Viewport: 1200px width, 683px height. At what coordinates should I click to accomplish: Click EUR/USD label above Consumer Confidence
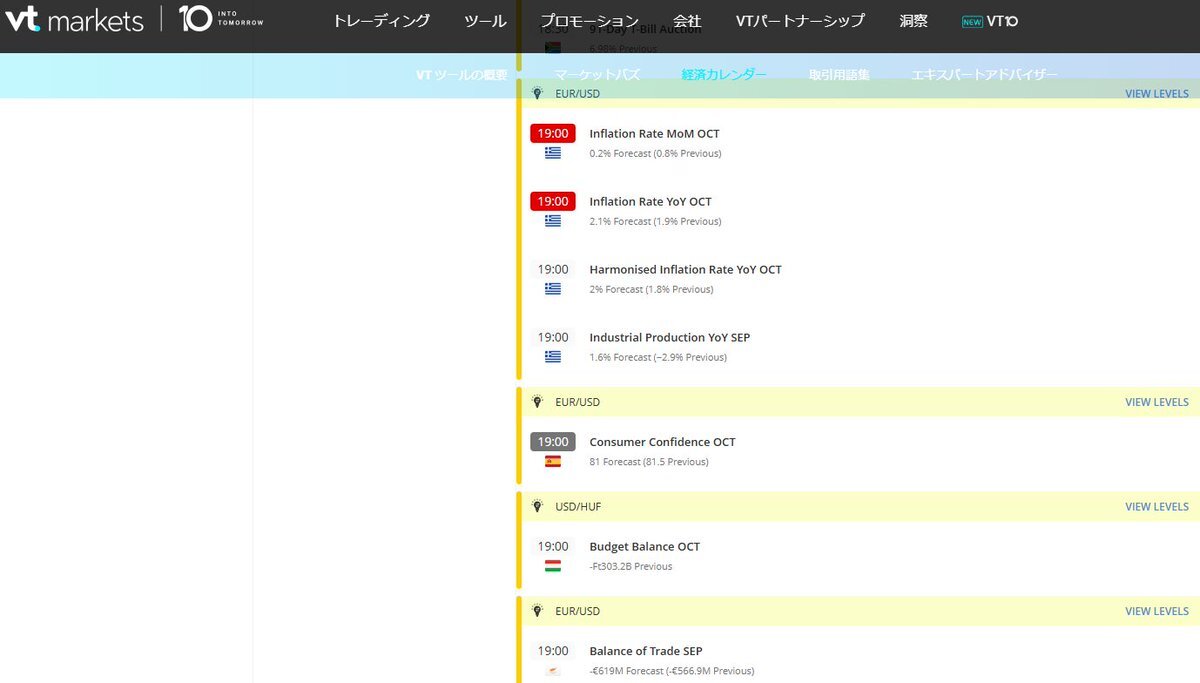point(577,402)
